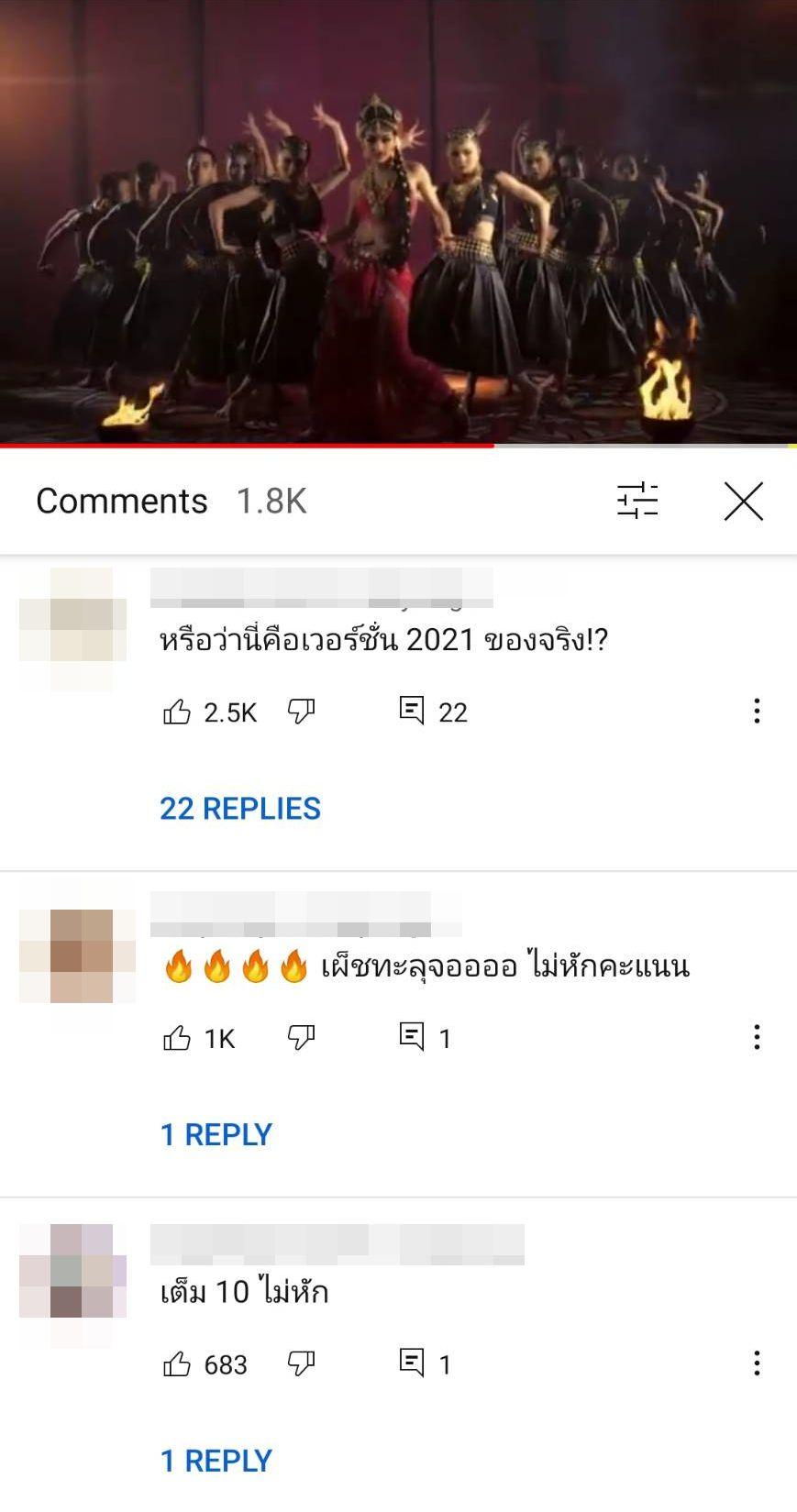797x1512 pixels.
Task: Expand the 22 REPLIES thread
Action: click(240, 808)
